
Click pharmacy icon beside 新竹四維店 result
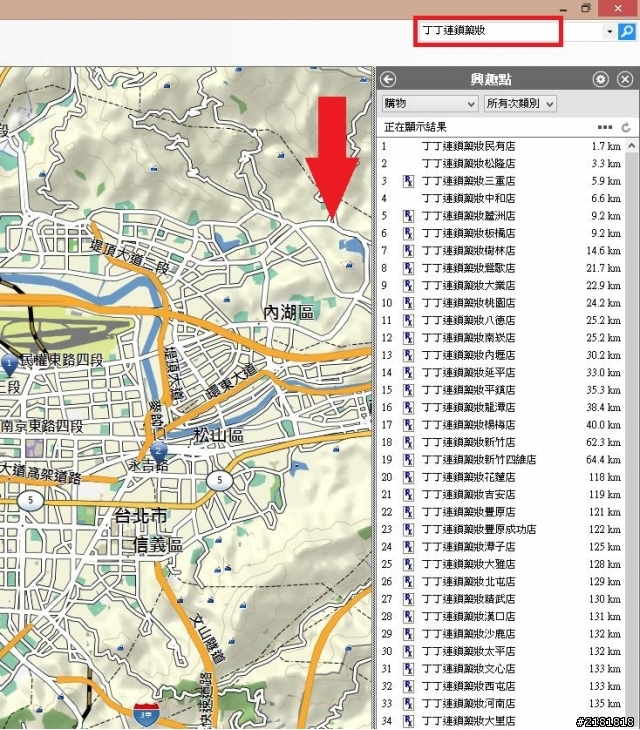pos(408,460)
